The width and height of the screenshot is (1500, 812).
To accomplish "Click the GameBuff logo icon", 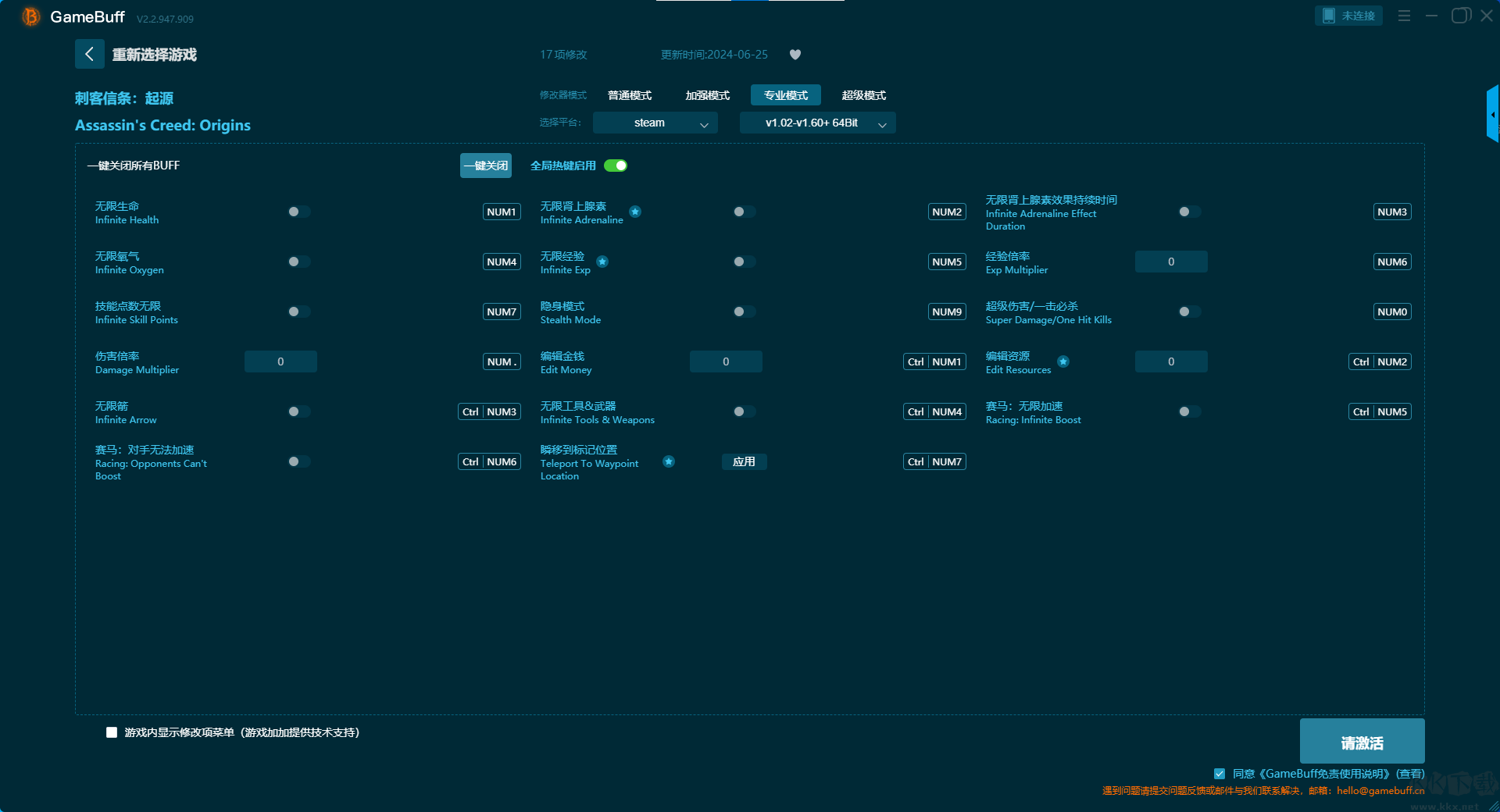I will (x=31, y=16).
